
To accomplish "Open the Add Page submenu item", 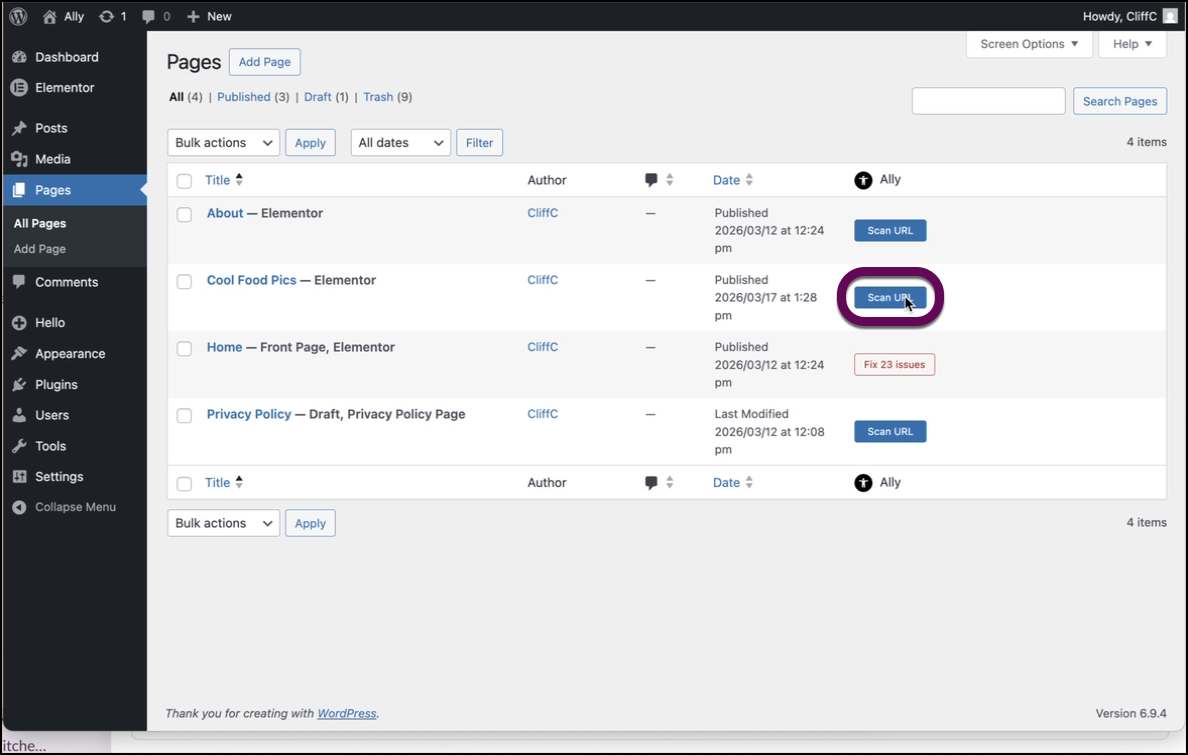I will pos(40,249).
